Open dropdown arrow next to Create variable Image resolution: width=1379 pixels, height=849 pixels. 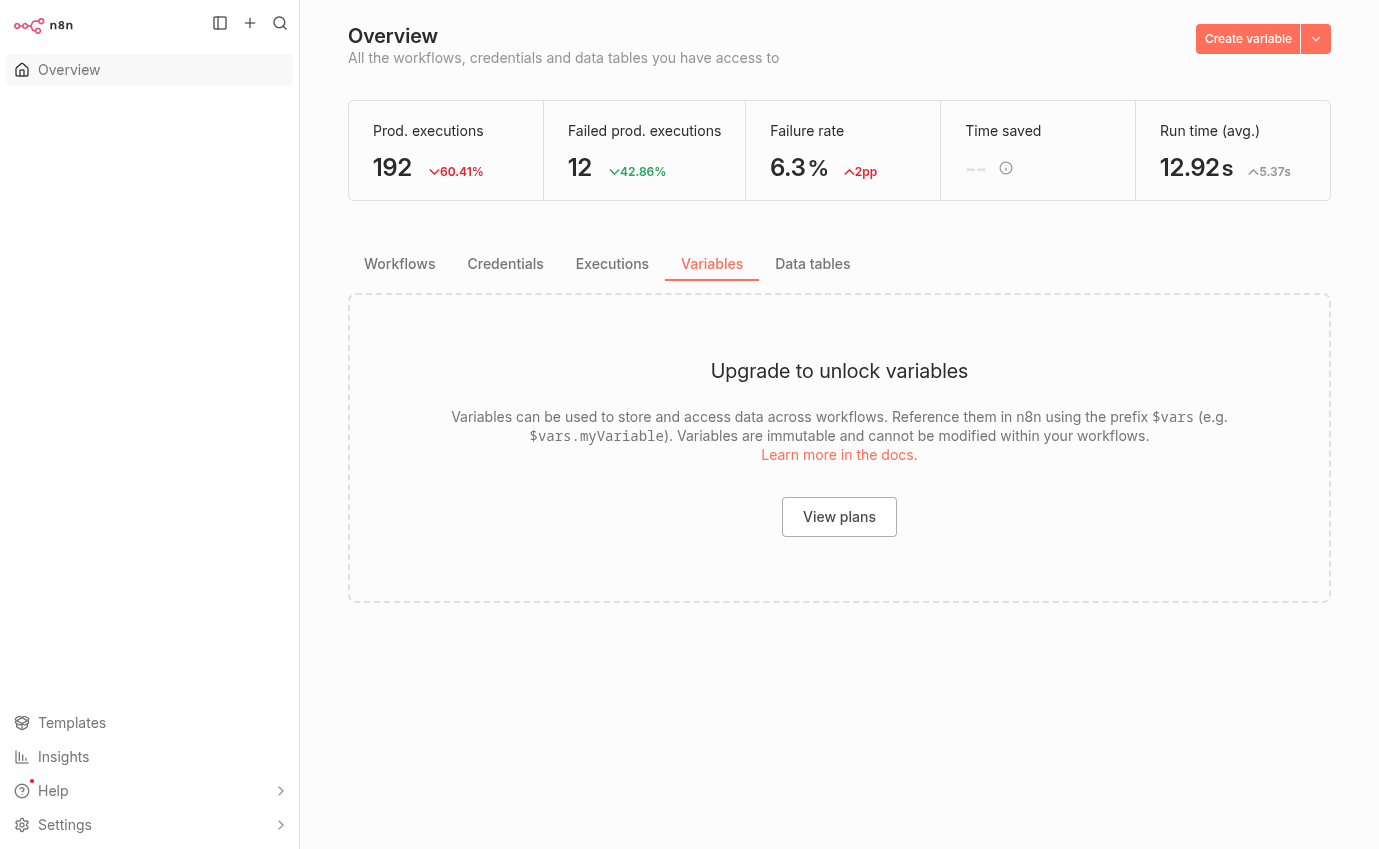coord(1316,39)
